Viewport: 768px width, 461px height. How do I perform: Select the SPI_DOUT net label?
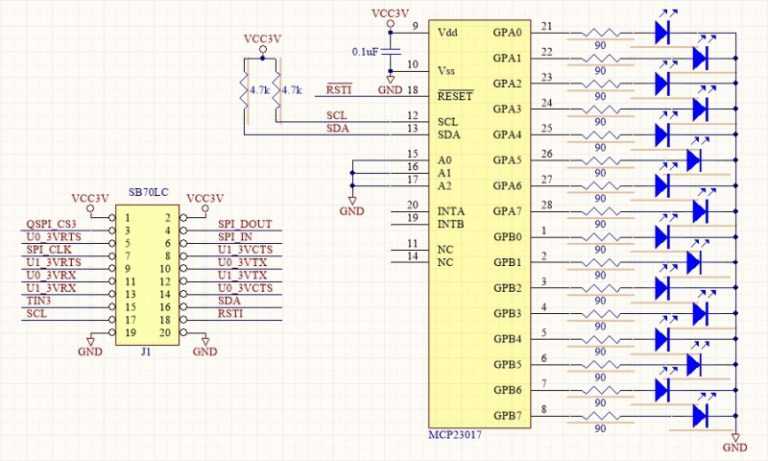tap(245, 224)
